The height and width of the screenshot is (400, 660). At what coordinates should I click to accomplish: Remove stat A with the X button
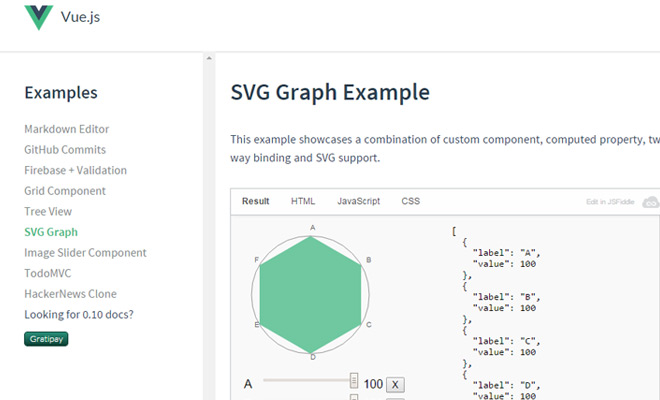395,384
